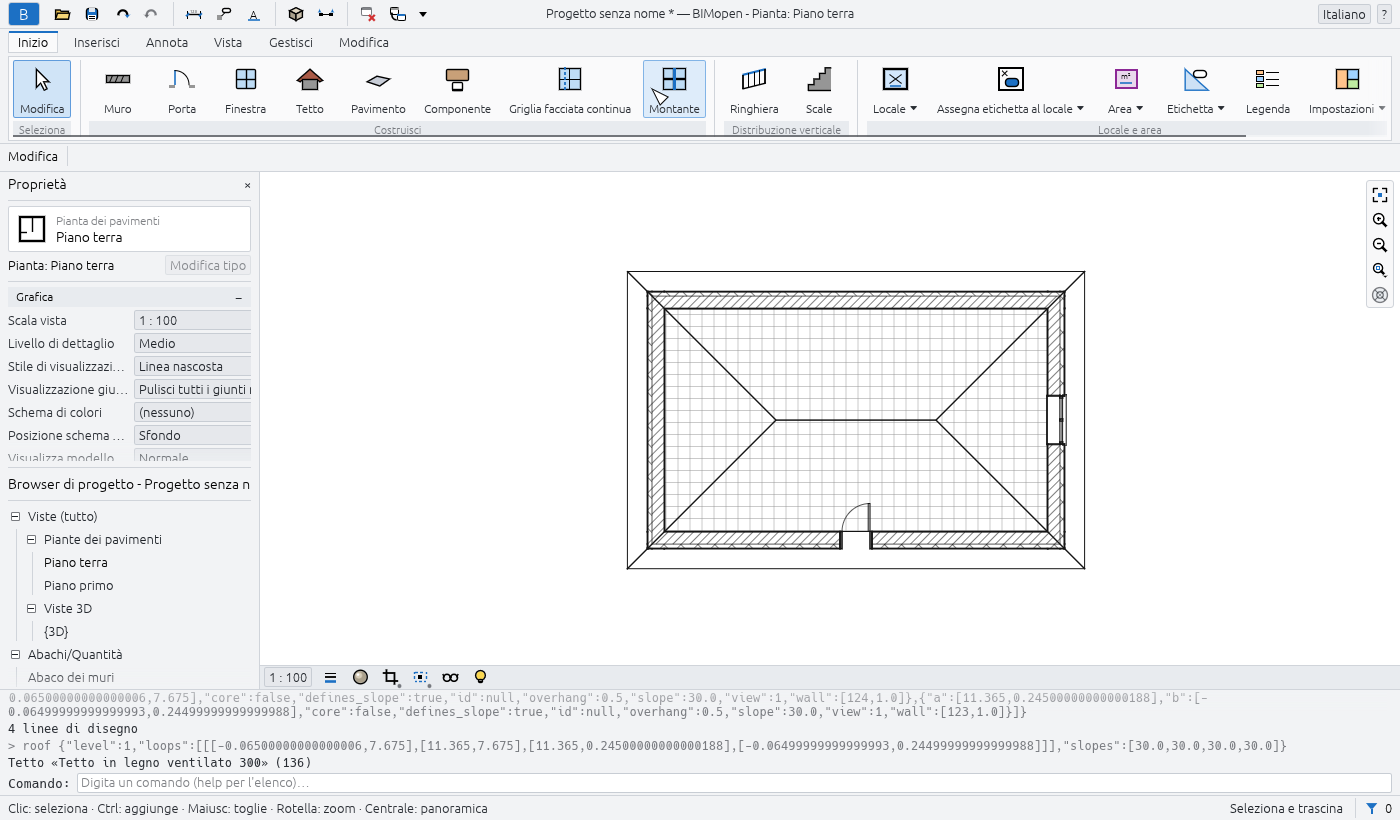Open the Legenda tool
1400x820 pixels.
click(1268, 90)
